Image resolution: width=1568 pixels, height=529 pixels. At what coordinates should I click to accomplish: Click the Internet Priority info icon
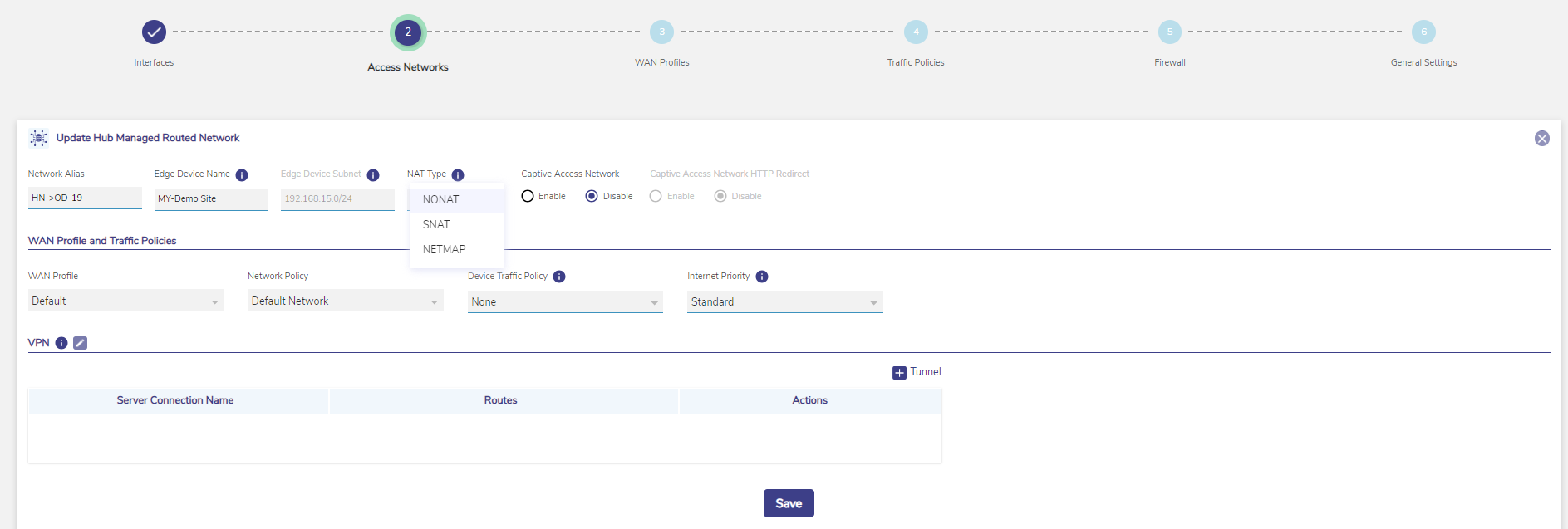(x=762, y=277)
